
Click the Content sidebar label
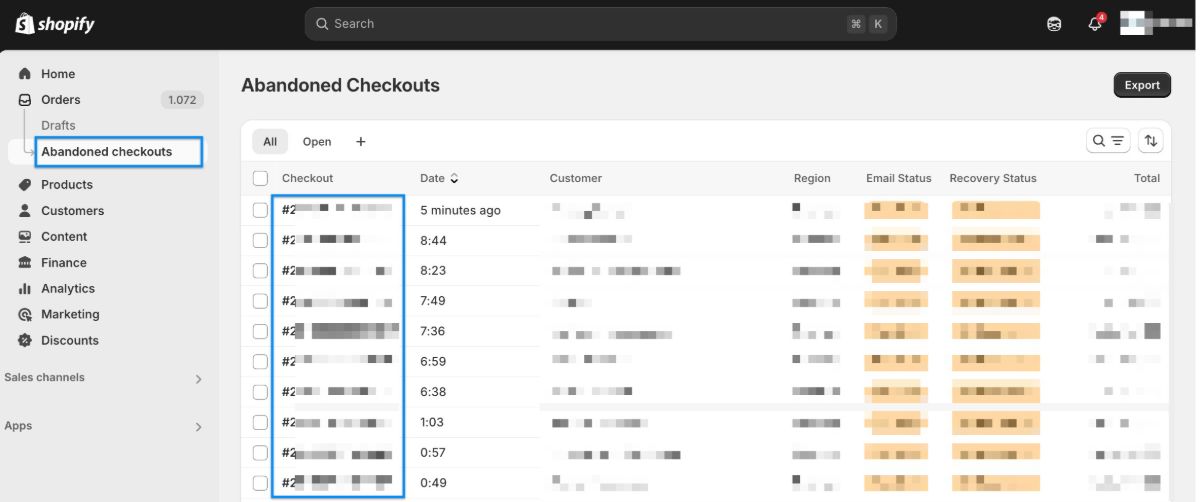(x=64, y=237)
